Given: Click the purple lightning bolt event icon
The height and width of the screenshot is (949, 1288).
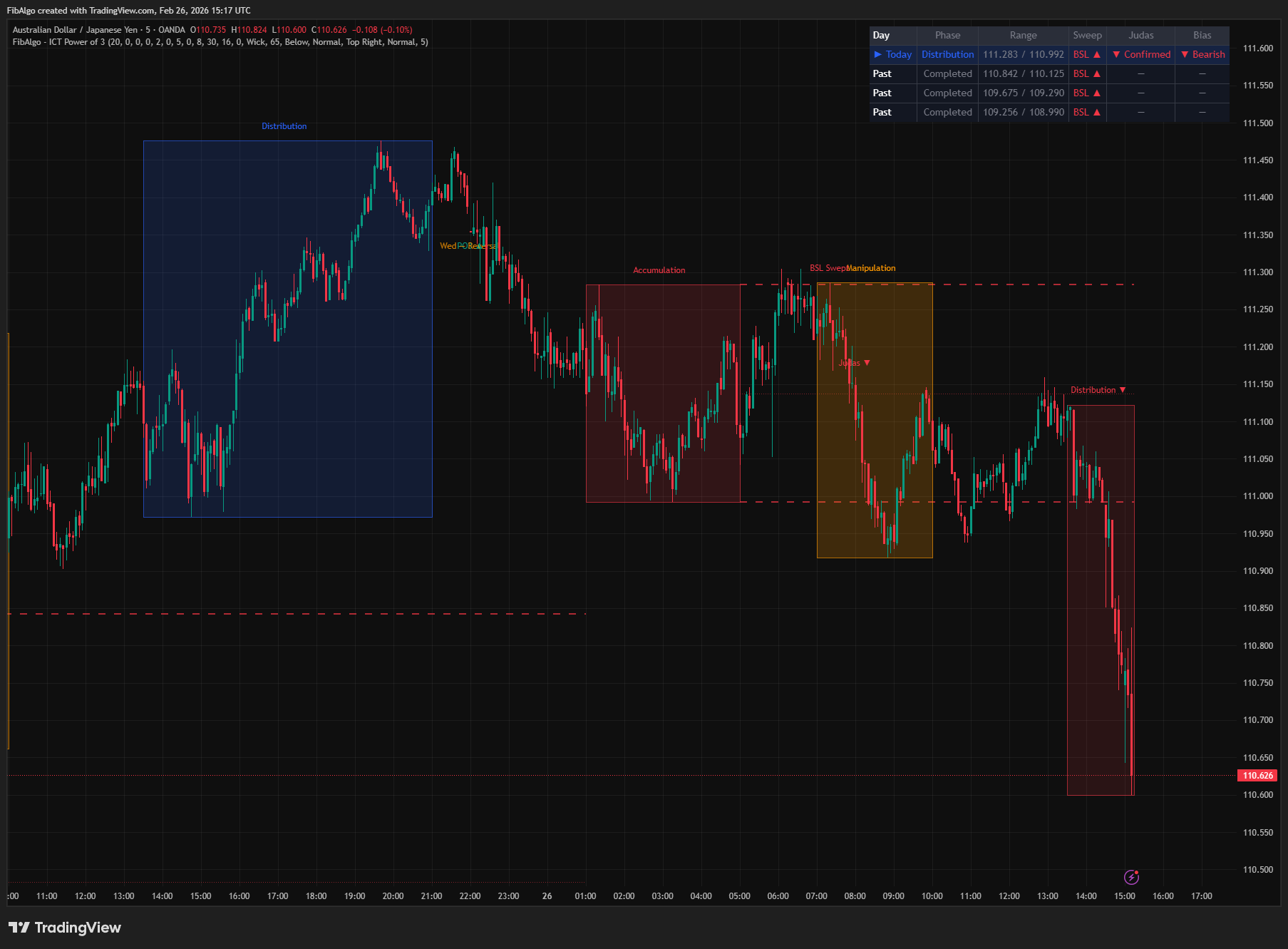Looking at the screenshot, I should [1131, 877].
